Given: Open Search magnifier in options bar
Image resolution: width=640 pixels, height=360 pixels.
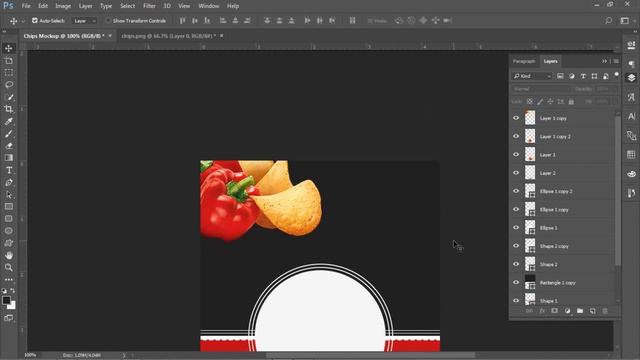Looking at the screenshot, I should [x=609, y=20].
